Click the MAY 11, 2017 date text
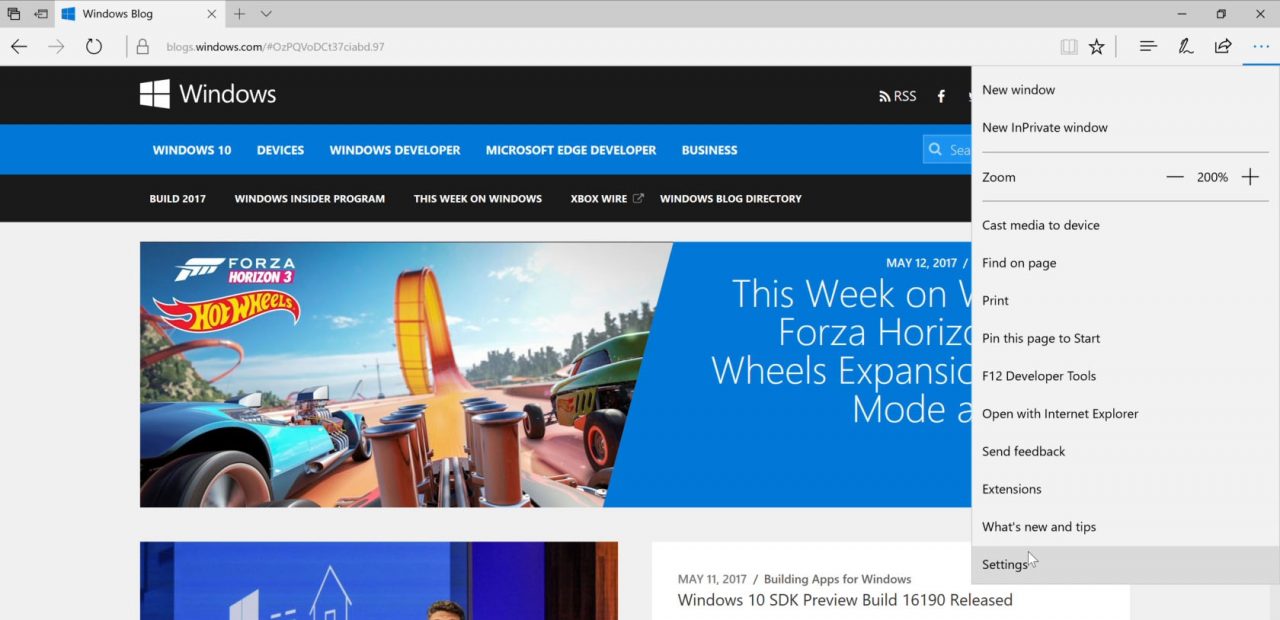1280x620 pixels. tap(712, 579)
